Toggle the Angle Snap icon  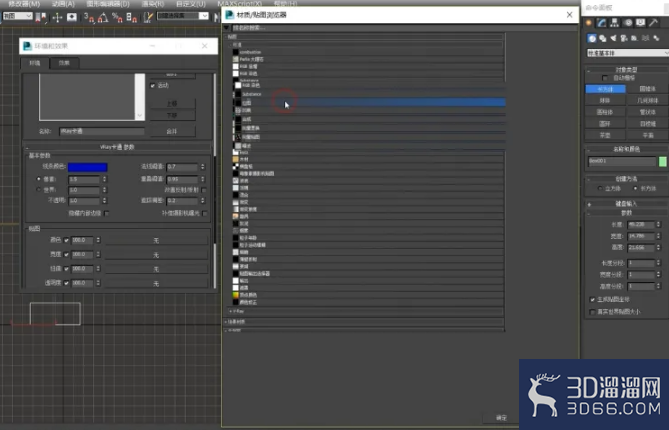point(103,17)
